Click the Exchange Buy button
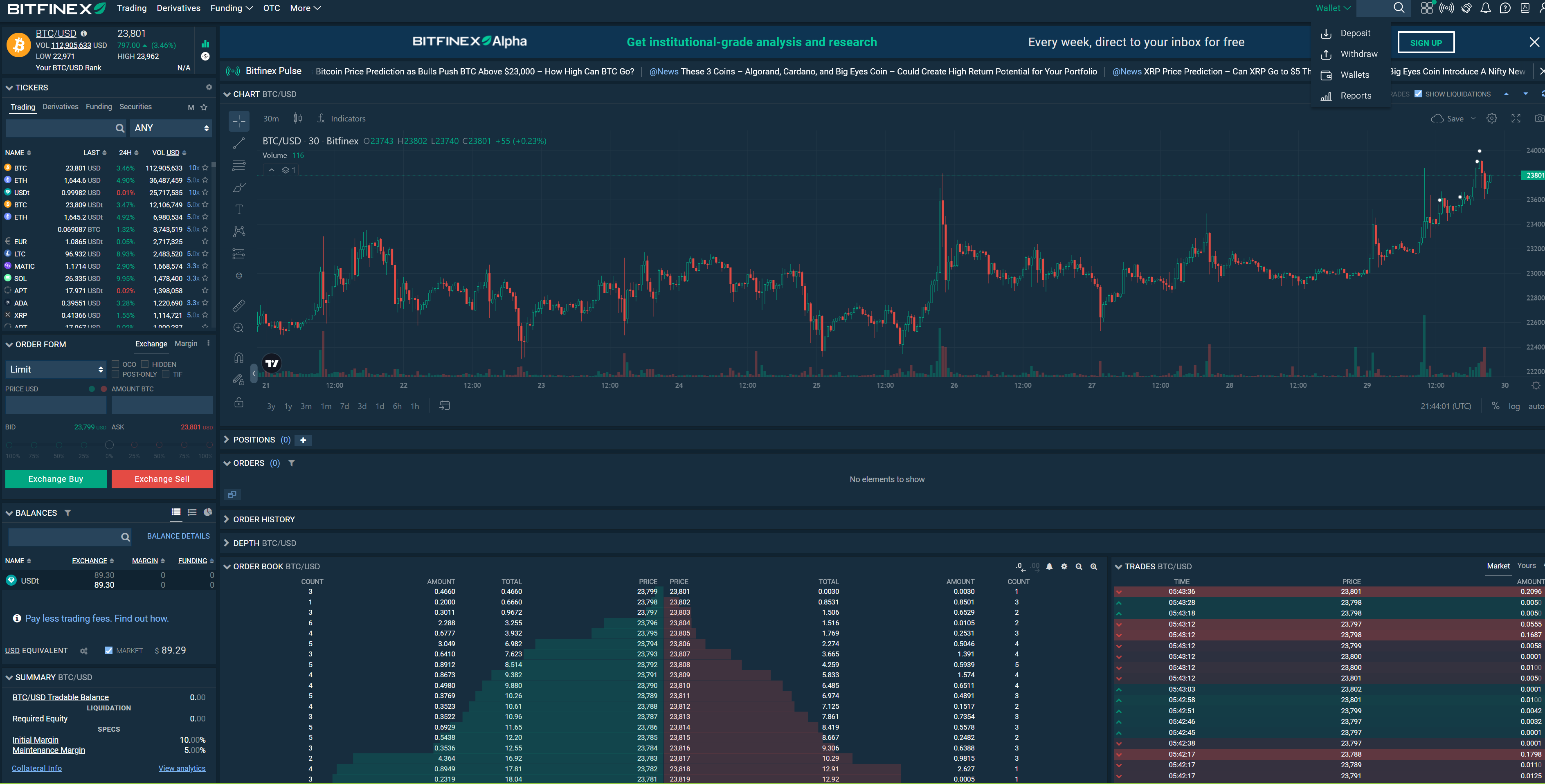The height and width of the screenshot is (784, 1545). click(56, 478)
